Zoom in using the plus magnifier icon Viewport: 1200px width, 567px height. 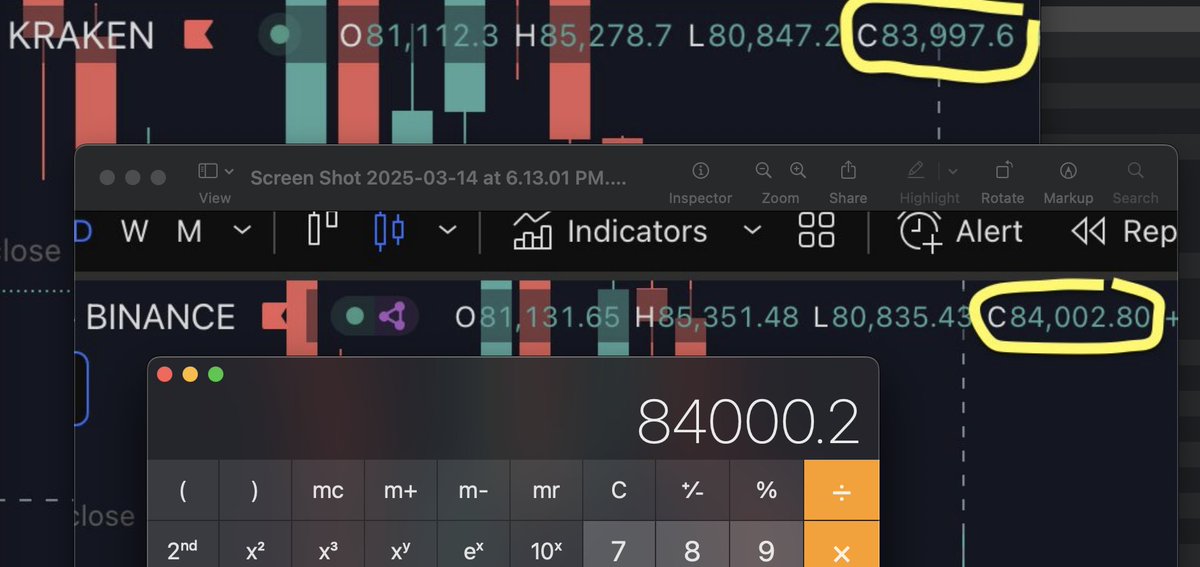tap(798, 170)
